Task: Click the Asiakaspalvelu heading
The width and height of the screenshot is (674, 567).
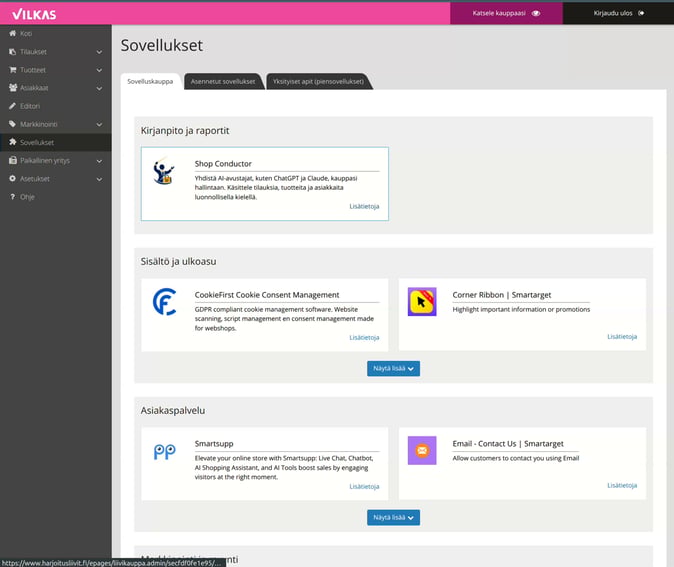Action: [173, 411]
